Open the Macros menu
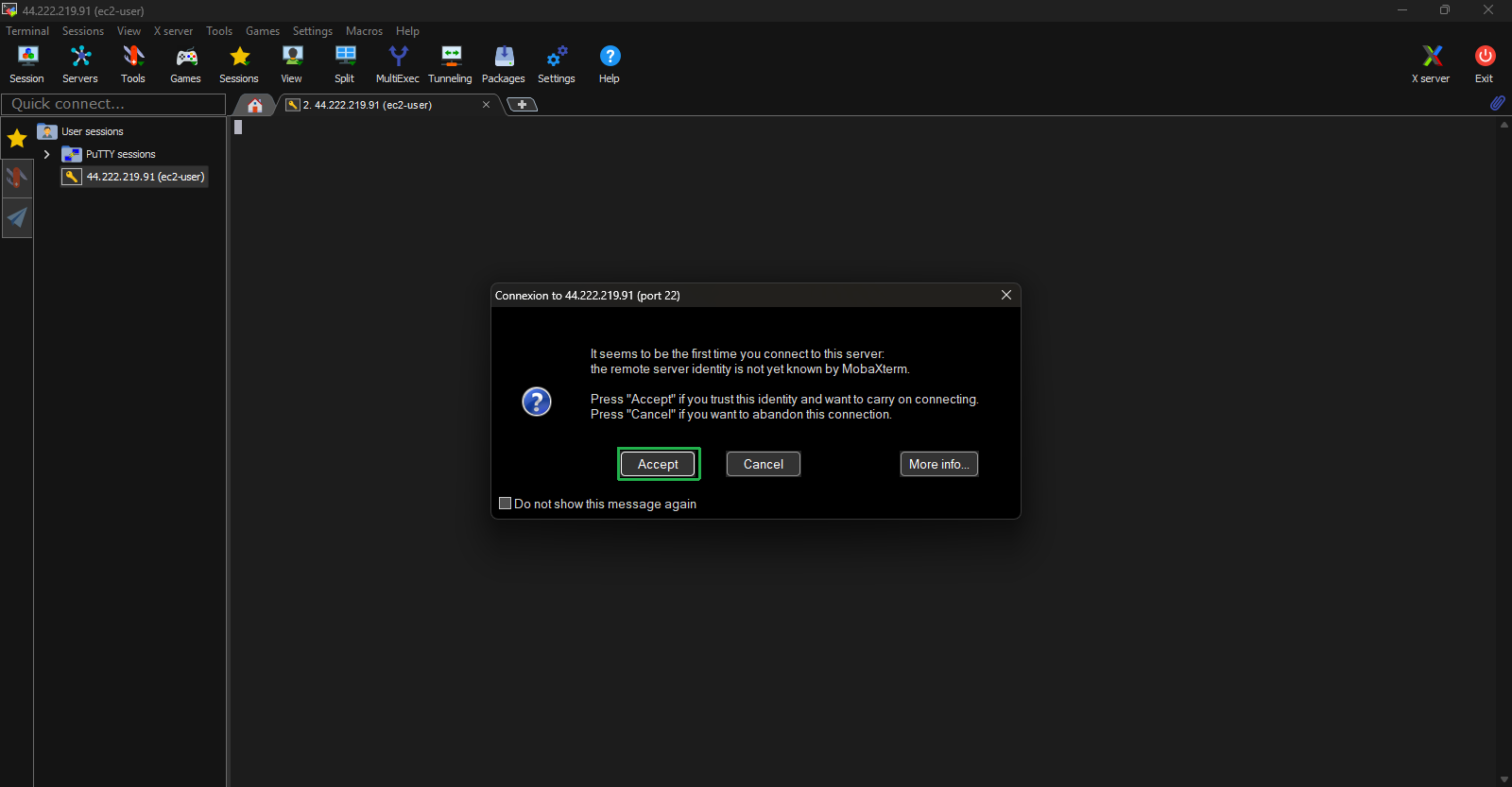 [x=364, y=31]
